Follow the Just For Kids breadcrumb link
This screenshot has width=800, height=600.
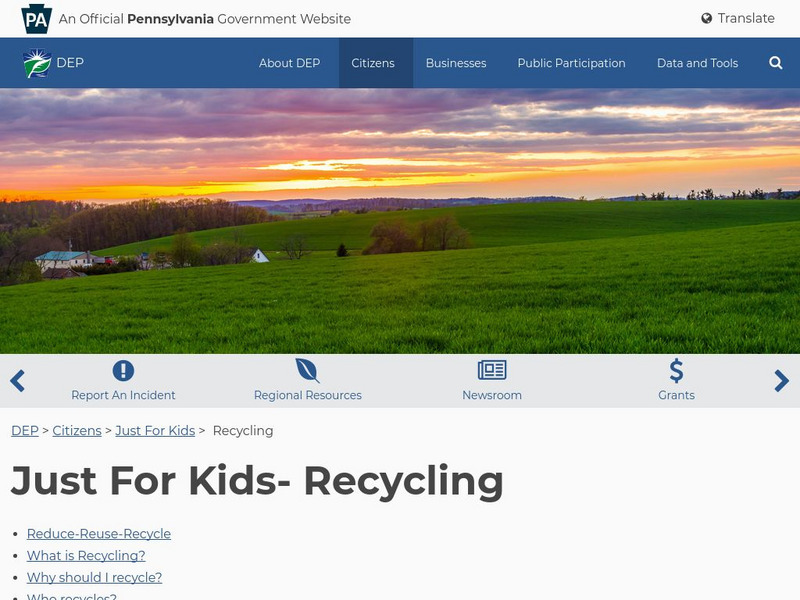coord(155,431)
